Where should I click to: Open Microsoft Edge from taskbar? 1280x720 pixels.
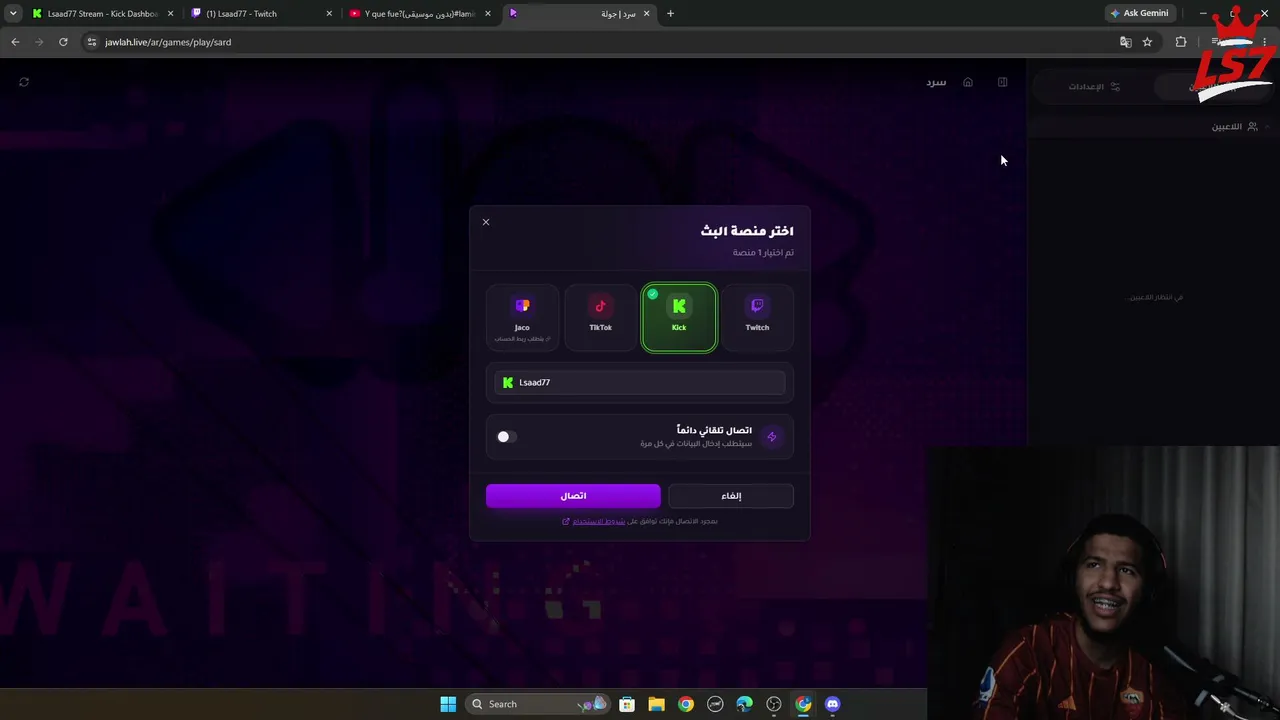(745, 704)
